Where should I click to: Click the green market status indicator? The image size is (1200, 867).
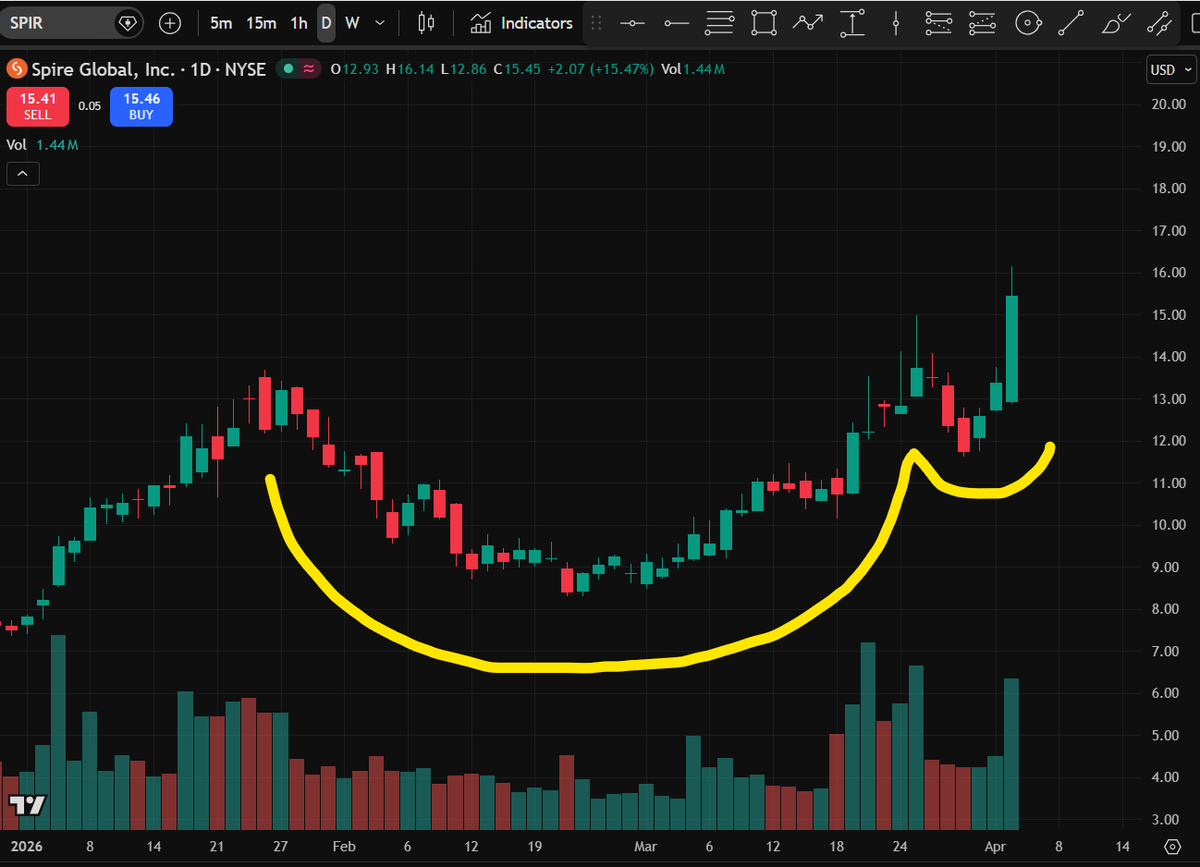[287, 69]
